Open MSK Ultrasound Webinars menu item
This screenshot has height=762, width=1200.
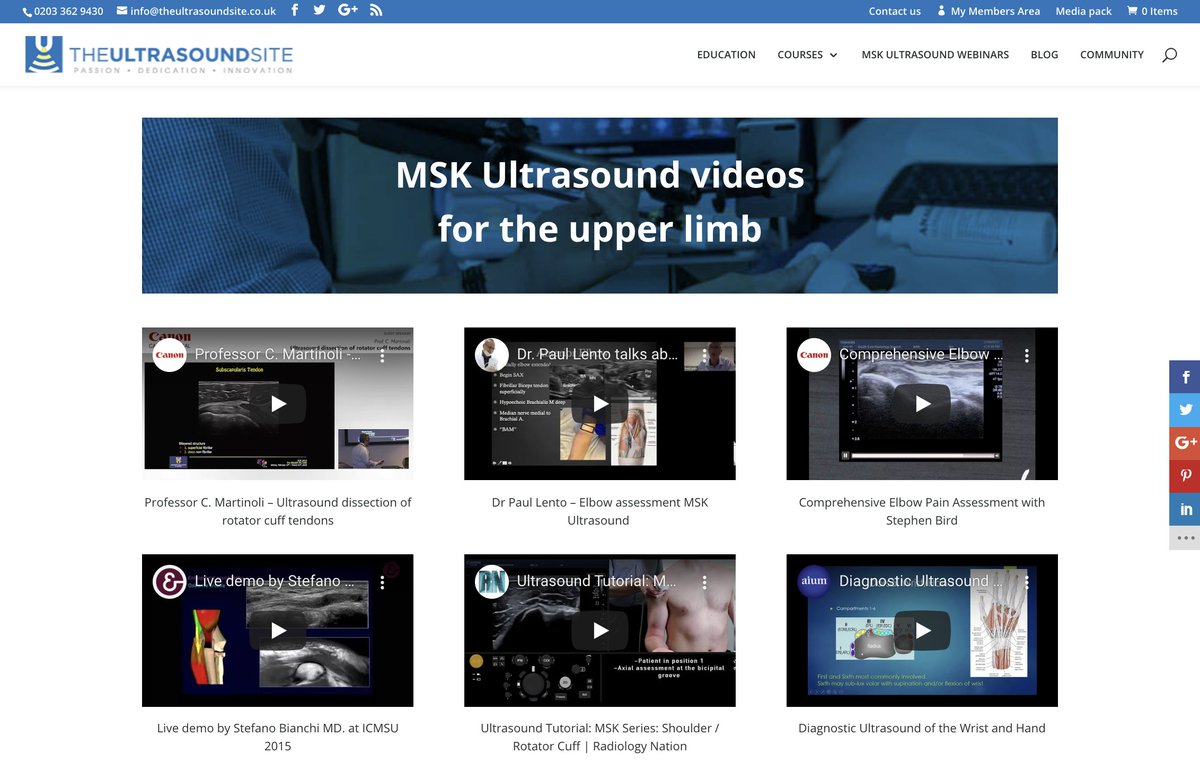935,55
